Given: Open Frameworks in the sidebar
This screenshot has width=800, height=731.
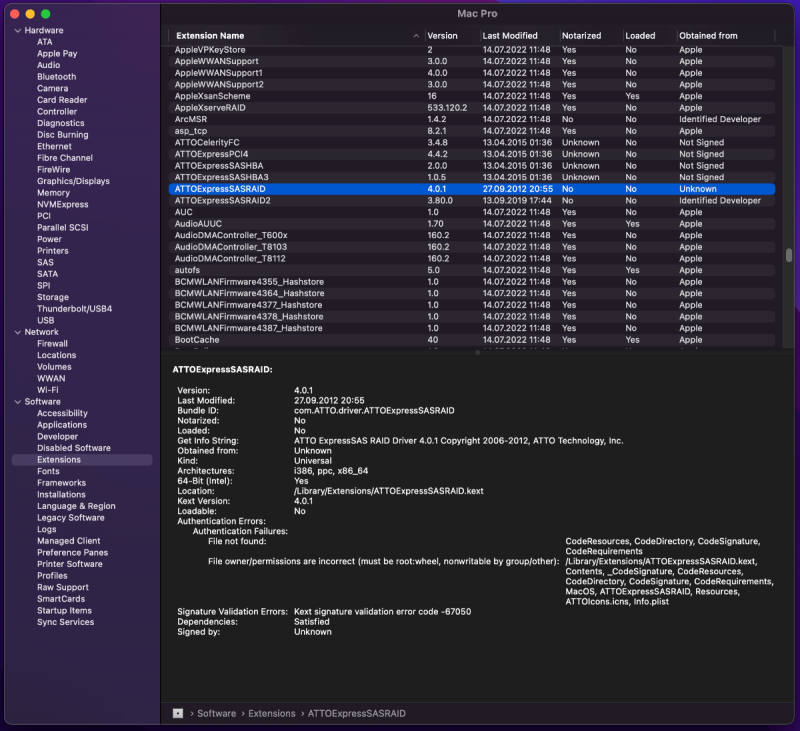Looking at the screenshot, I should [61, 483].
